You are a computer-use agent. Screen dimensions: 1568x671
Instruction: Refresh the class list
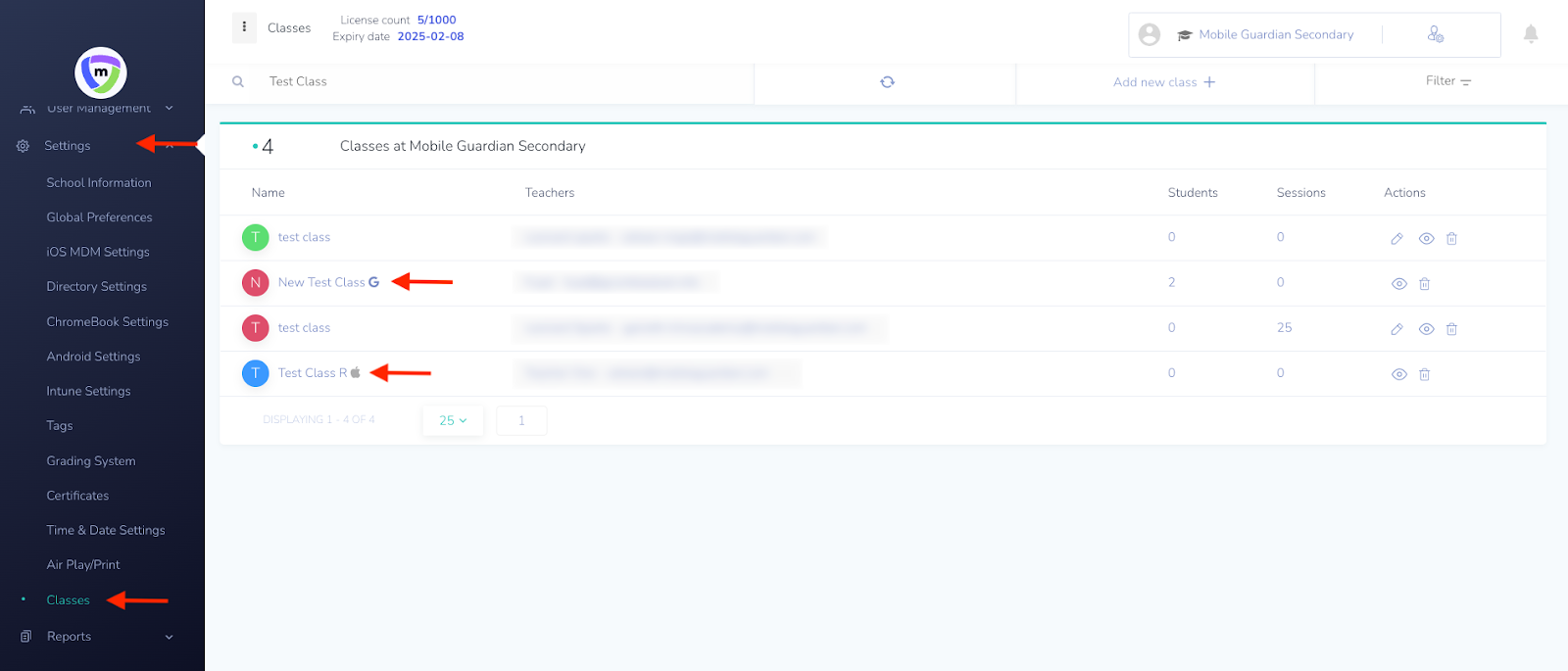pyautogui.click(x=887, y=82)
